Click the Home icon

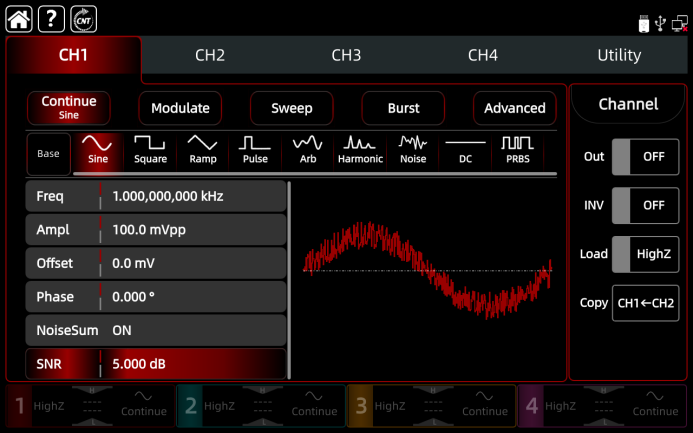(x=19, y=18)
